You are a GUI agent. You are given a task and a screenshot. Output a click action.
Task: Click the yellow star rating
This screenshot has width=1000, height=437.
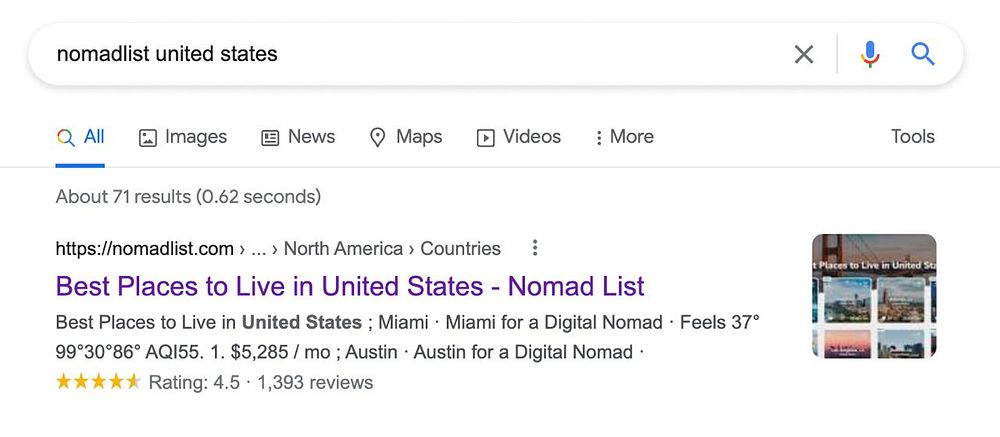point(98,382)
